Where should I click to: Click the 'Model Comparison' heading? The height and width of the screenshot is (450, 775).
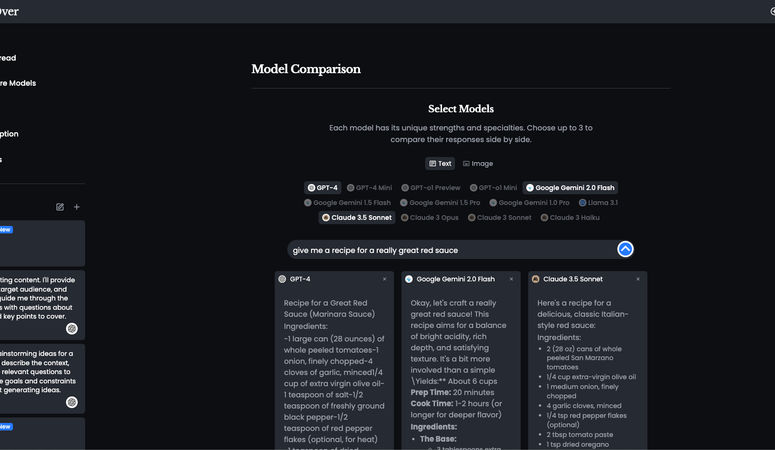(306, 69)
